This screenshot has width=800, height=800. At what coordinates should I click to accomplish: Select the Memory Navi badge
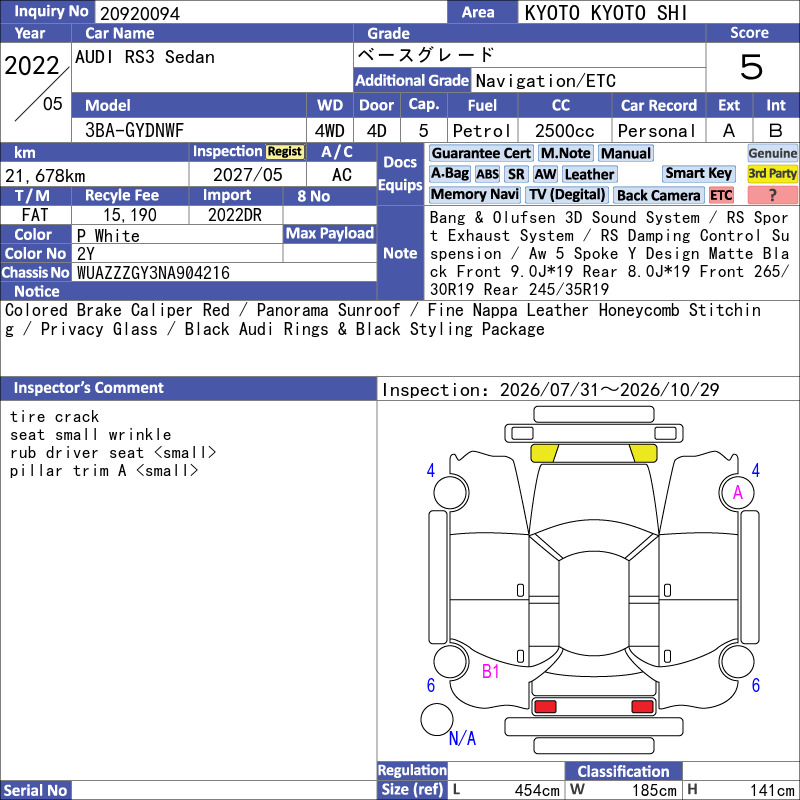(x=474, y=194)
